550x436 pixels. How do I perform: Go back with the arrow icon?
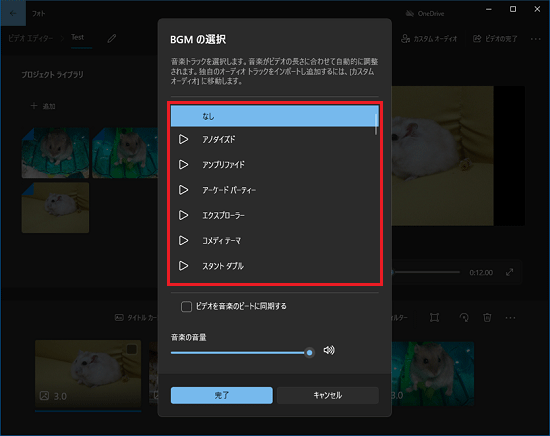coord(13,13)
